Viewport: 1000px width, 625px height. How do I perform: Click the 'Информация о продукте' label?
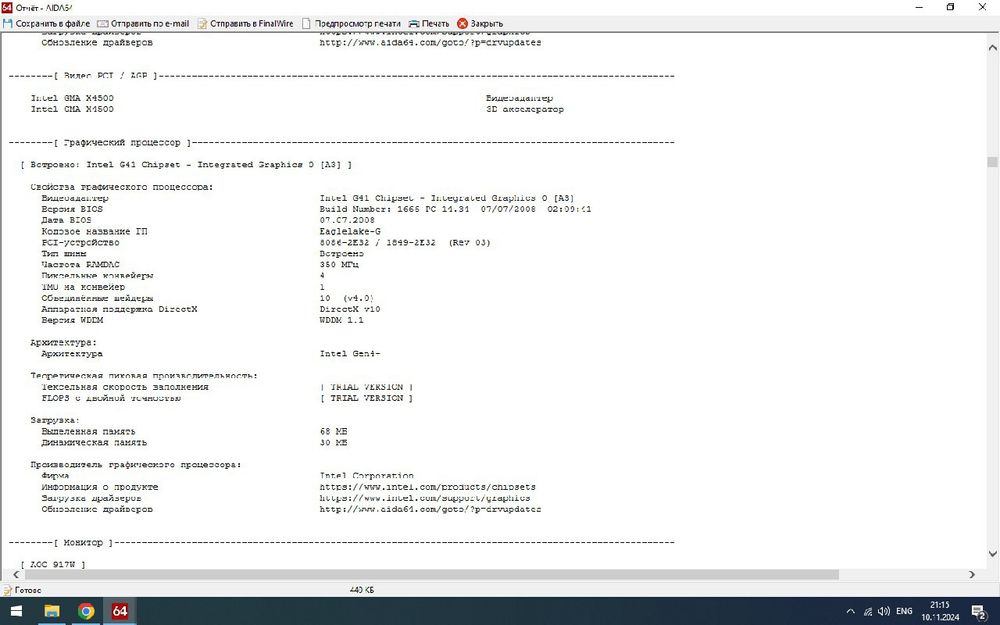point(99,487)
